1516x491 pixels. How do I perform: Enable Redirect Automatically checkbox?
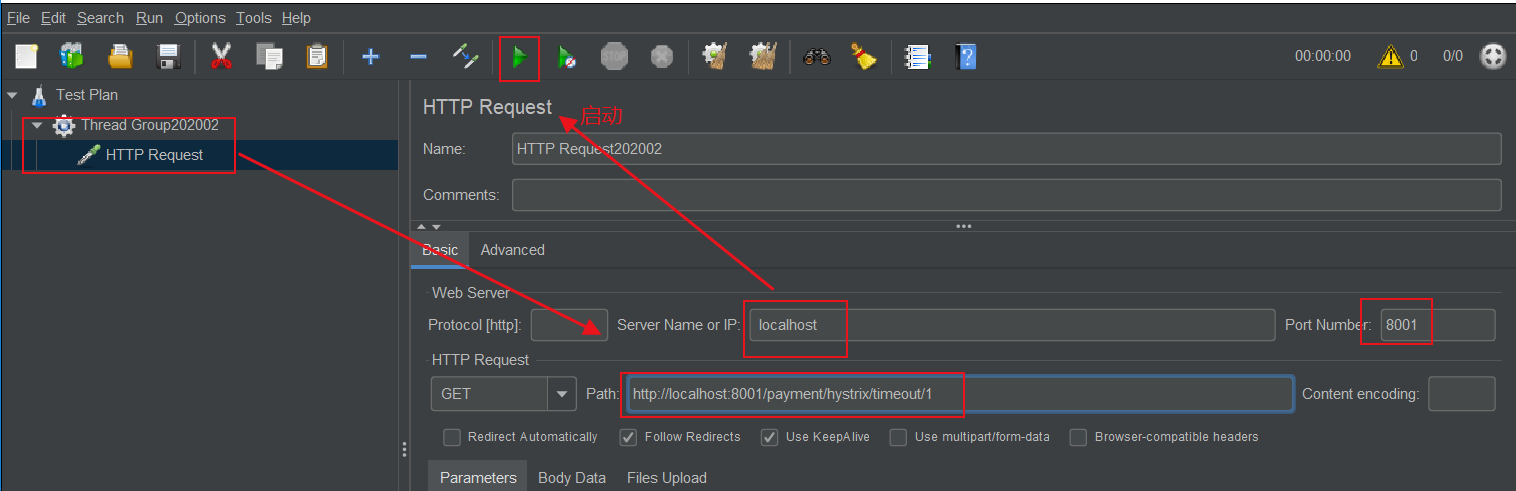[452, 437]
